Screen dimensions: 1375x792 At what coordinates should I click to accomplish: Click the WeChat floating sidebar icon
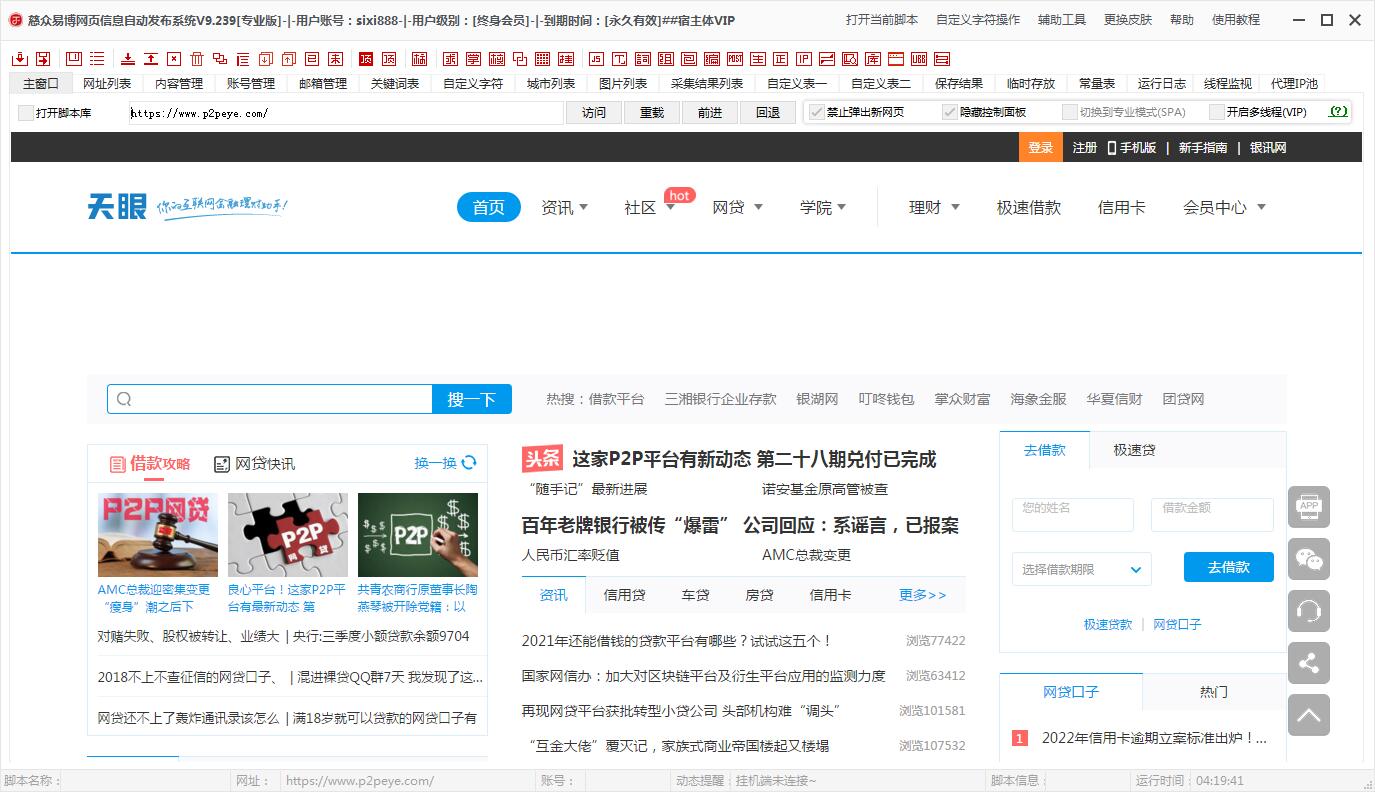(x=1309, y=559)
